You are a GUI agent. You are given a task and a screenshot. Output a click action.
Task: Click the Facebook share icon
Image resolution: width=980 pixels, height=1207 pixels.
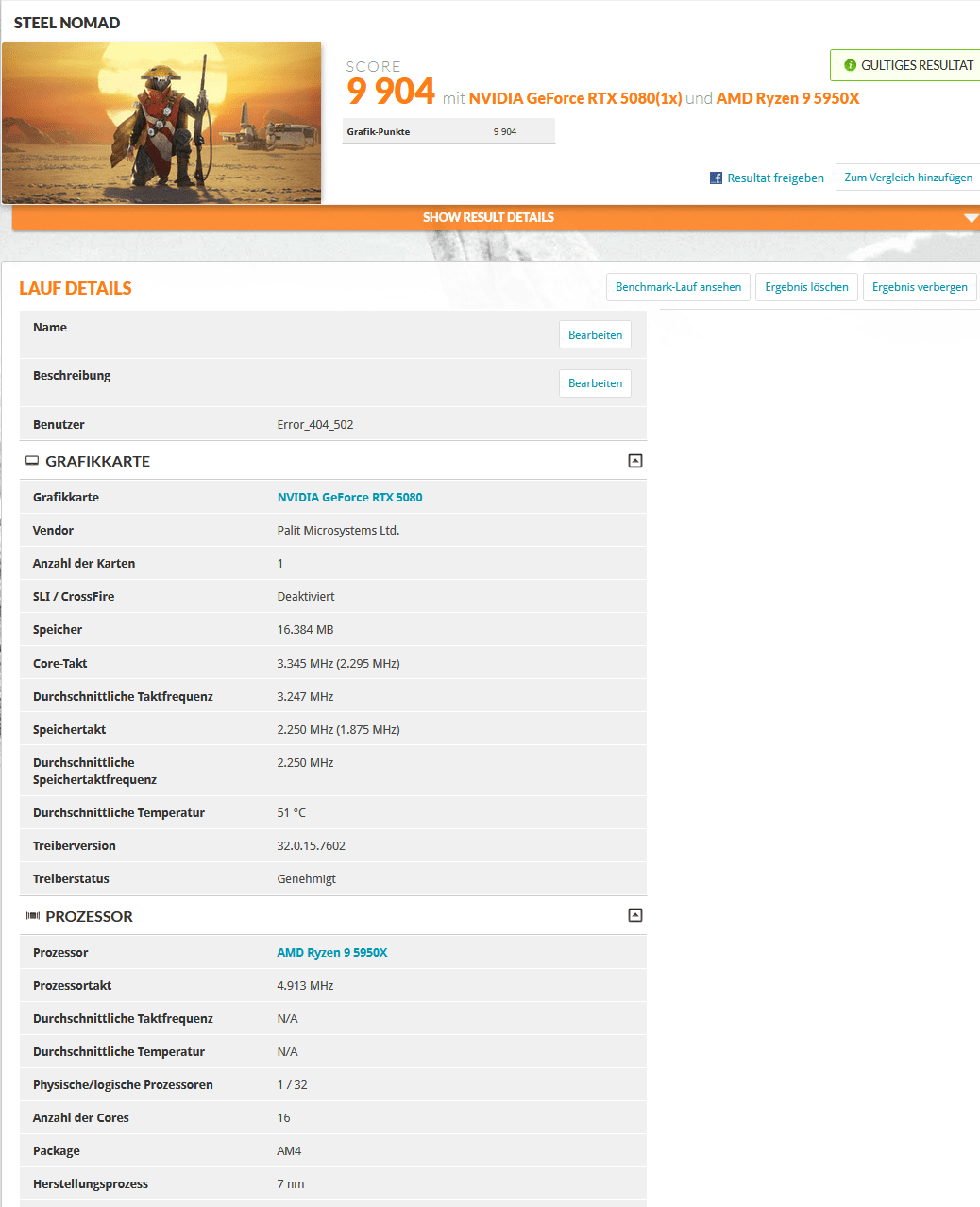point(716,178)
